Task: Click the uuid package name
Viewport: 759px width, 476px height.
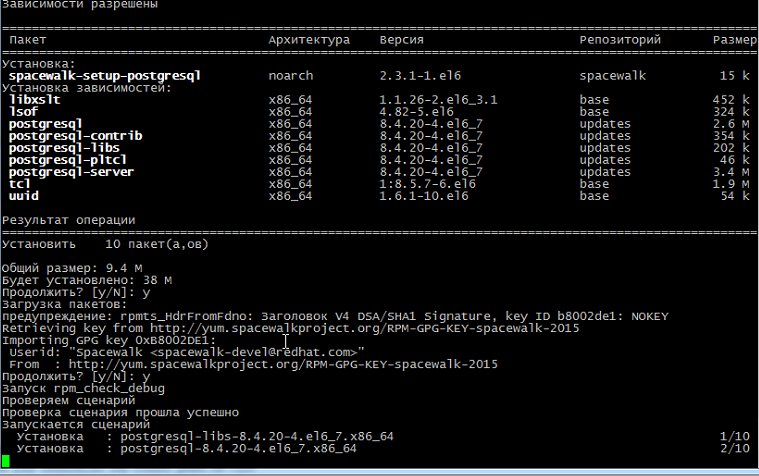Action: [23, 196]
